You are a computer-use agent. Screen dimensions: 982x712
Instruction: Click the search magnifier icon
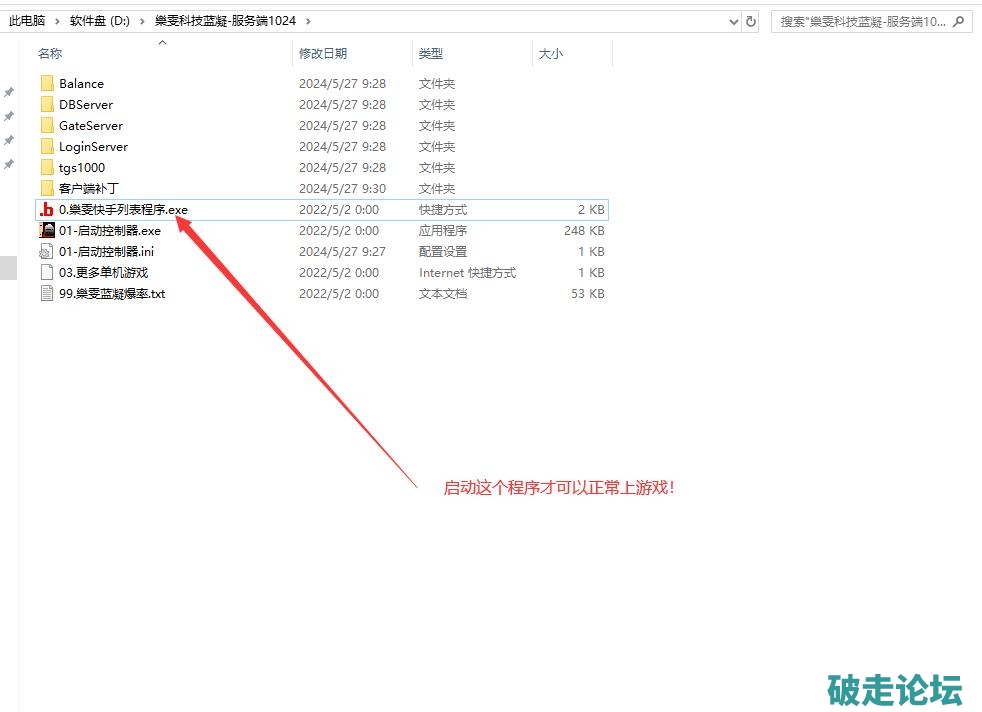(x=959, y=21)
